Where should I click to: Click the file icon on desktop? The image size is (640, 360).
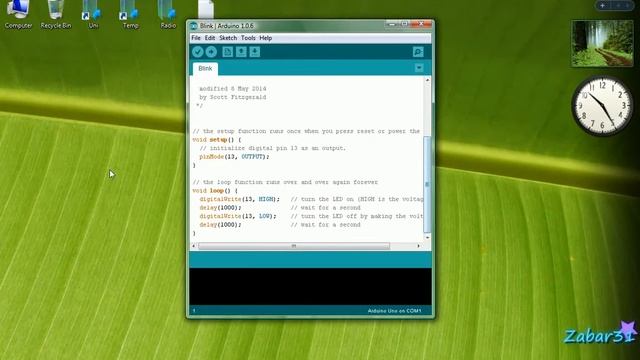coord(206,9)
